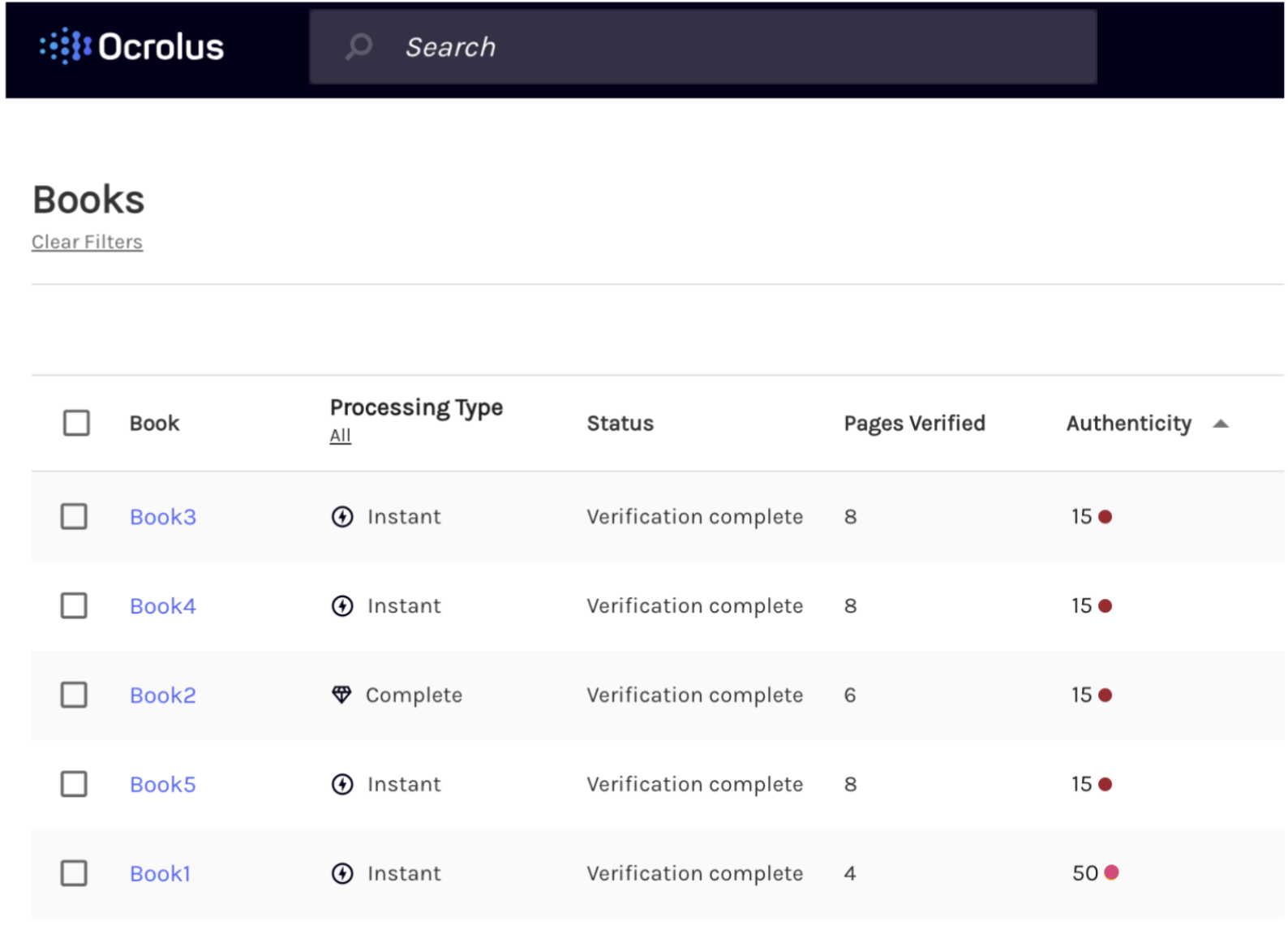1288x930 pixels.
Task: Open the Book4 link
Action: click(x=163, y=606)
